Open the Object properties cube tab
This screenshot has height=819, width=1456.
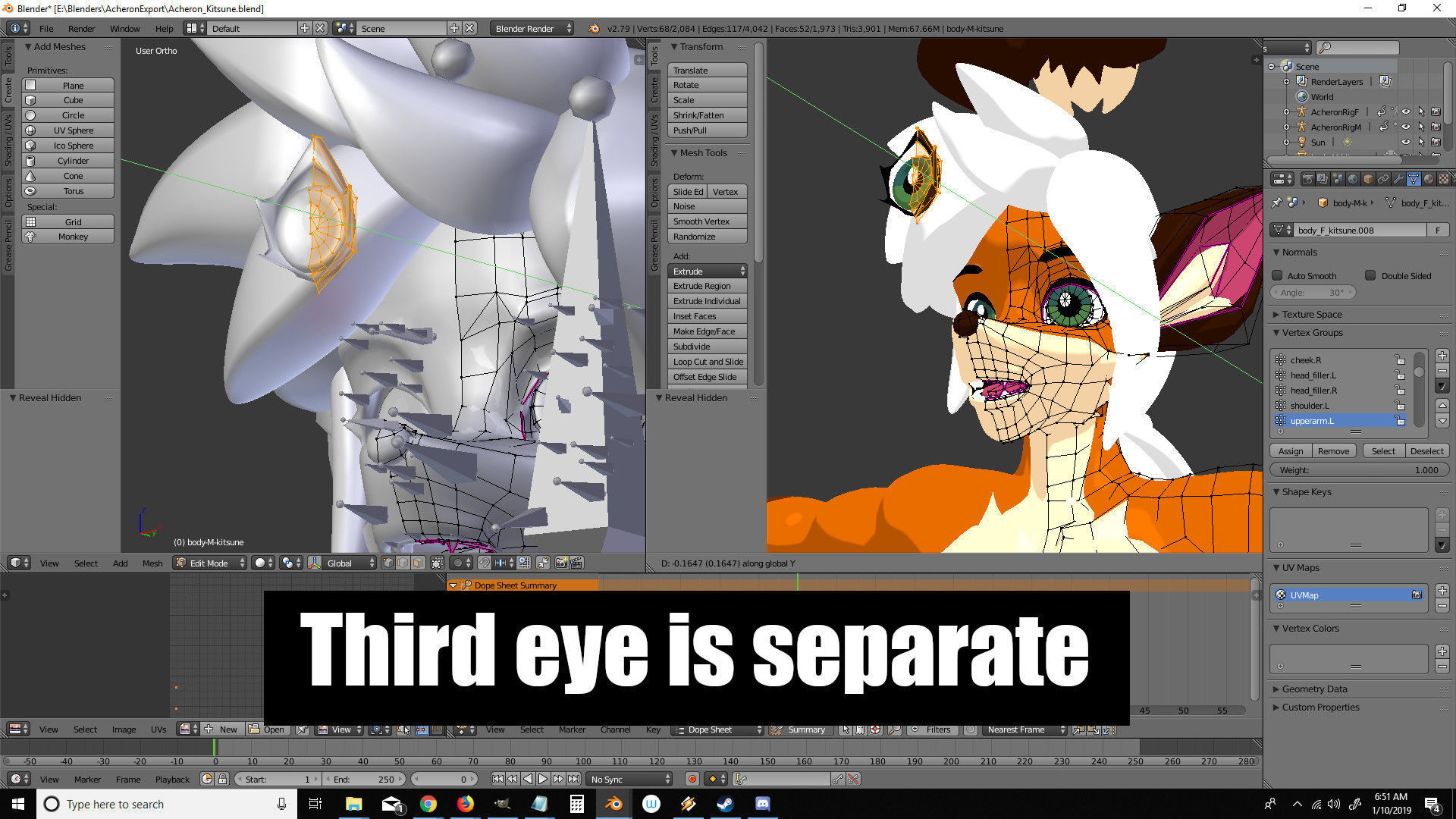(x=1368, y=179)
